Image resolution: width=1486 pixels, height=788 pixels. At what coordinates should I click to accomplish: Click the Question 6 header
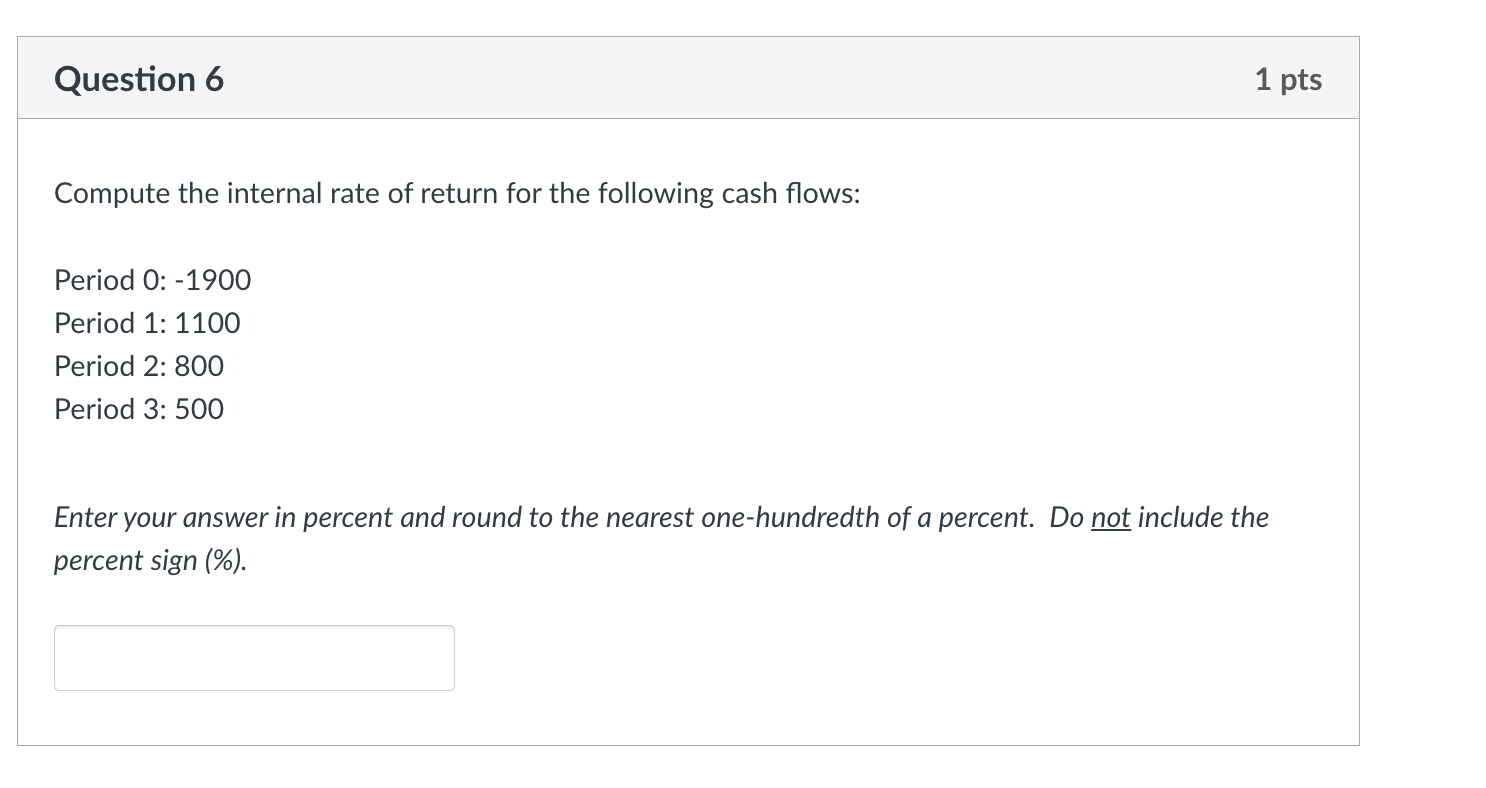(x=139, y=79)
